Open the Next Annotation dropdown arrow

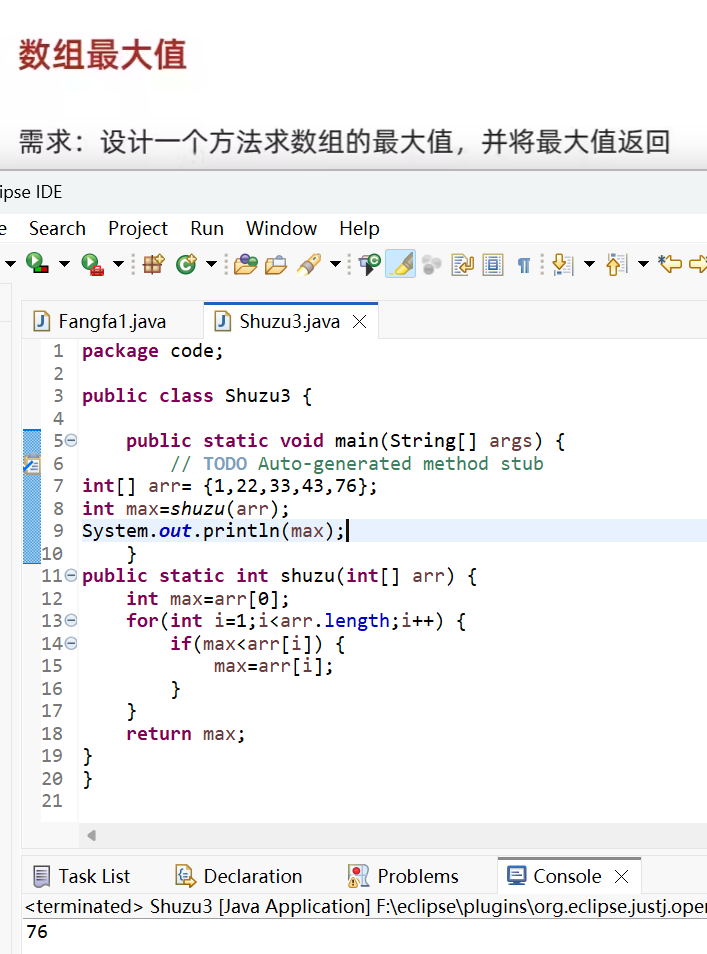[589, 264]
